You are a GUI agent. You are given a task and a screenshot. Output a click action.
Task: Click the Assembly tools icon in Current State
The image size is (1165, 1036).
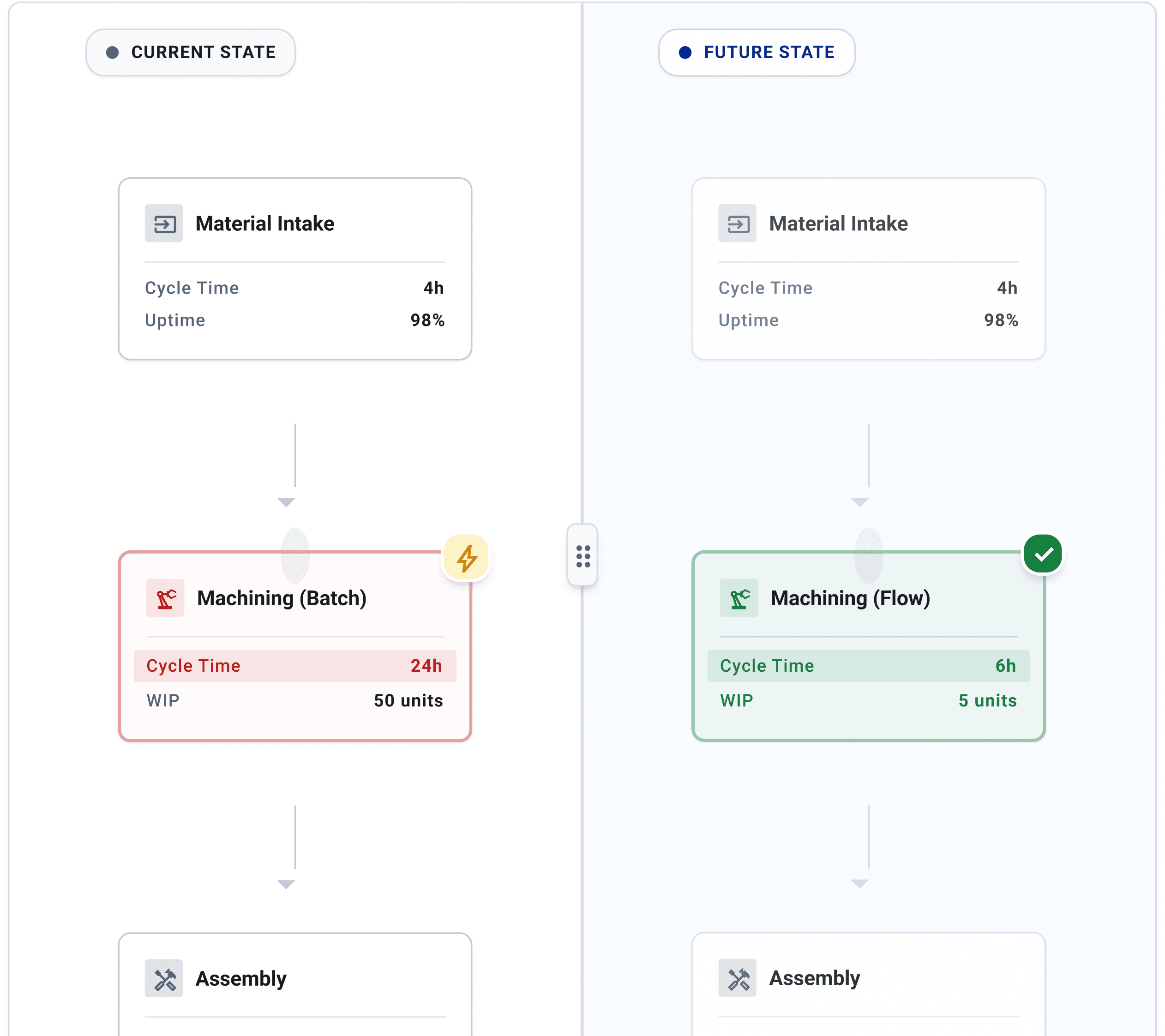point(163,978)
